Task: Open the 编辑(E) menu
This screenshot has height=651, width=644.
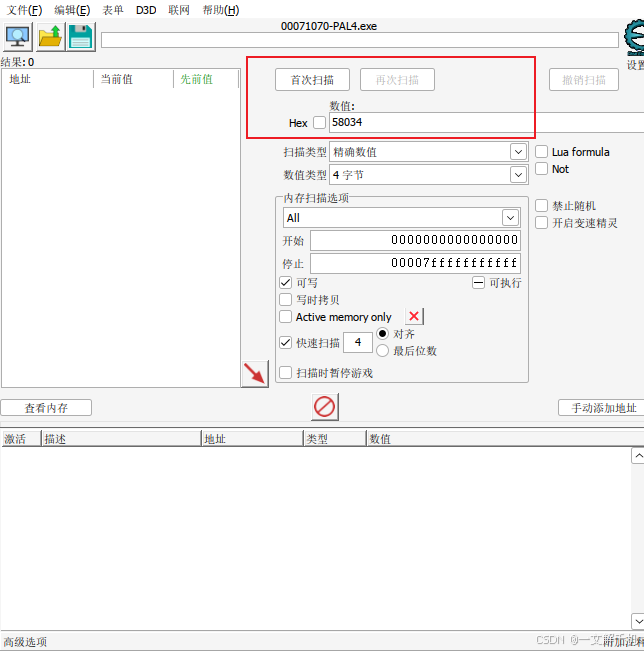Action: [72, 10]
